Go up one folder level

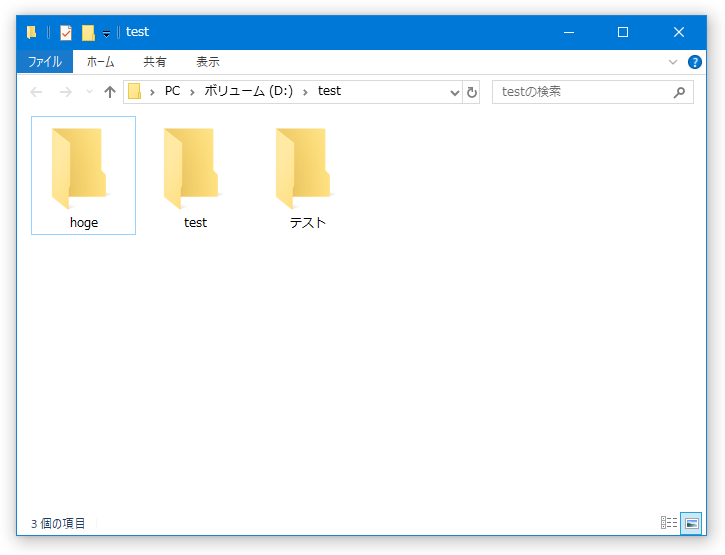(x=110, y=92)
